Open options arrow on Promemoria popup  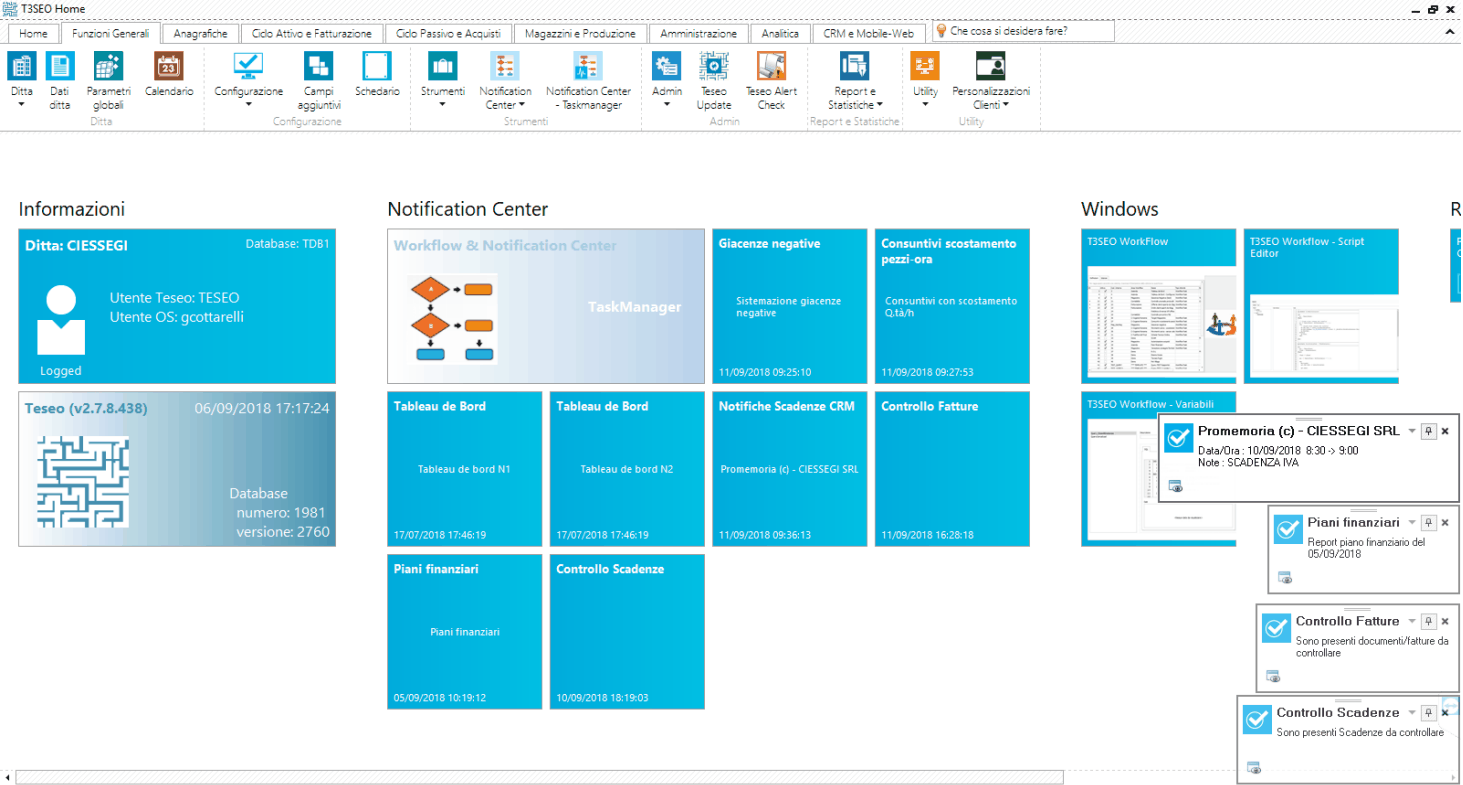(1412, 431)
